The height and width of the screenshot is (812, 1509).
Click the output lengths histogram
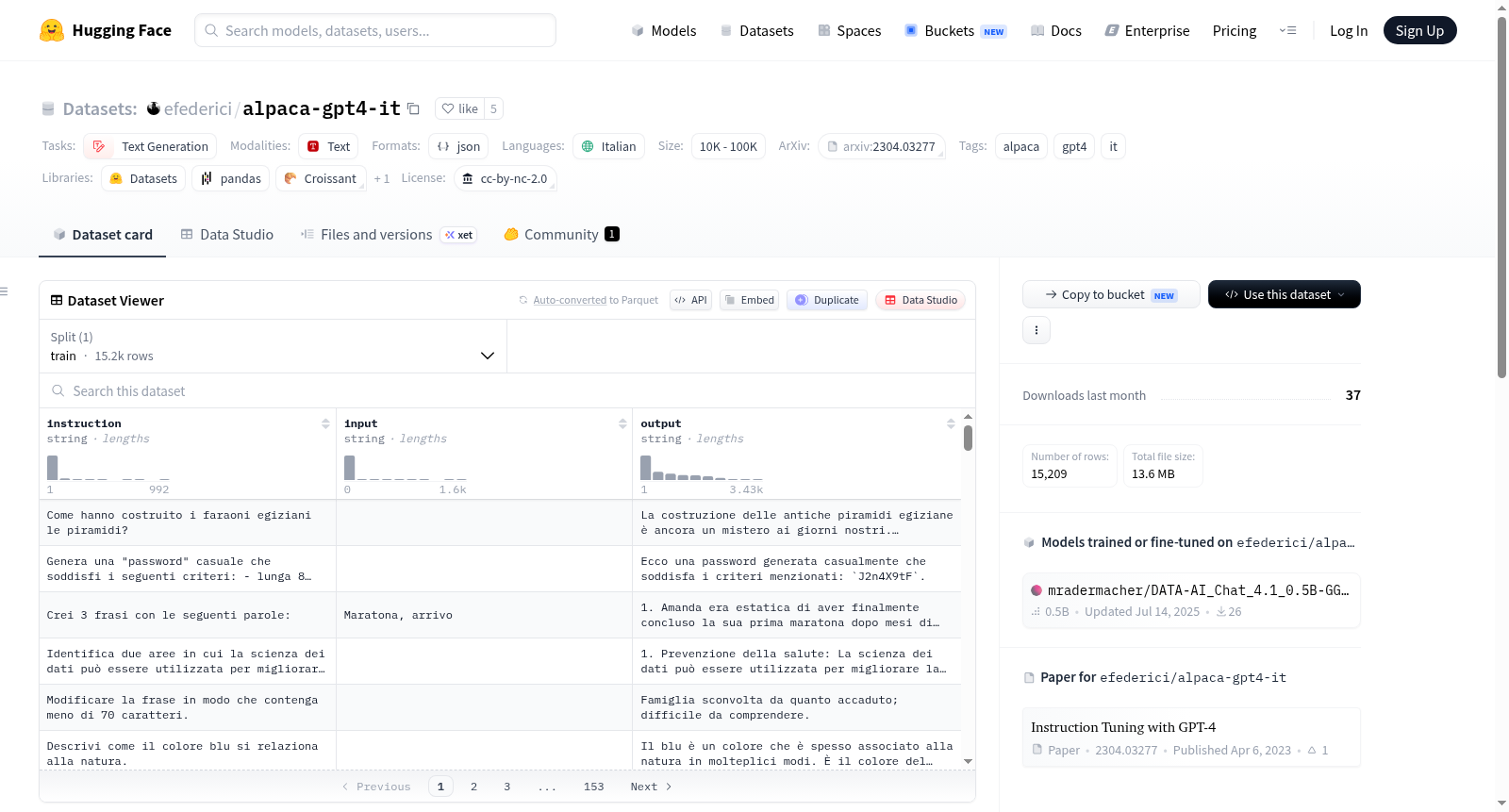coord(702,468)
